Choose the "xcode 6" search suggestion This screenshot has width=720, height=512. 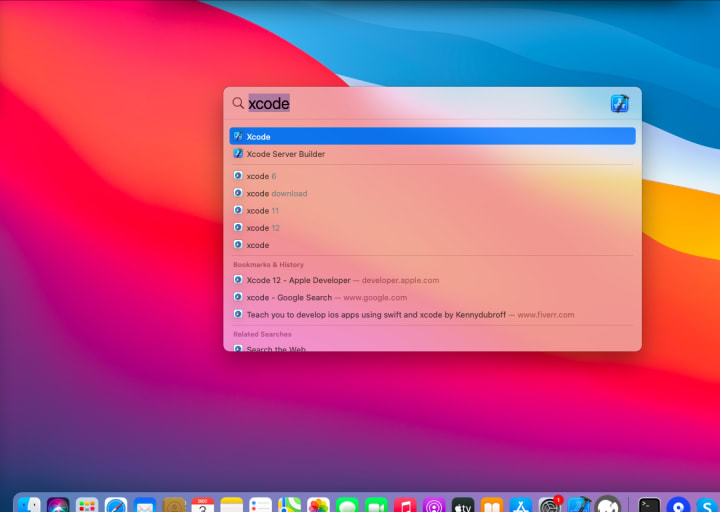432,176
